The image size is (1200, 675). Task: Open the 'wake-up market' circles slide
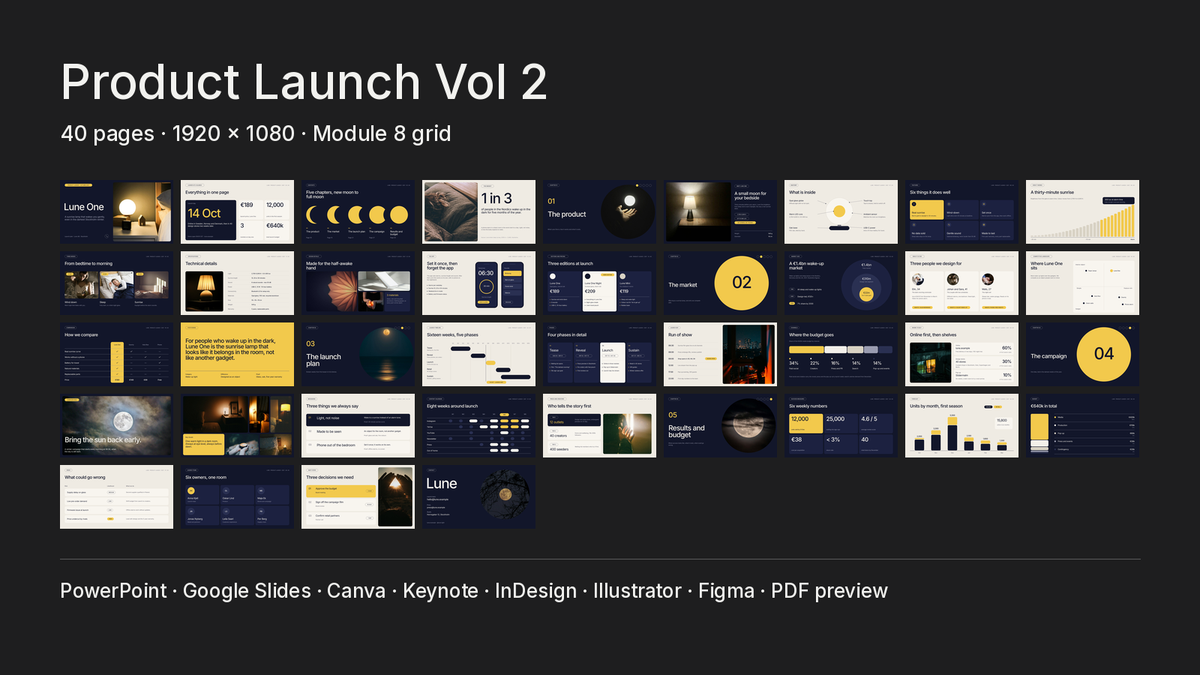[x=841, y=283]
